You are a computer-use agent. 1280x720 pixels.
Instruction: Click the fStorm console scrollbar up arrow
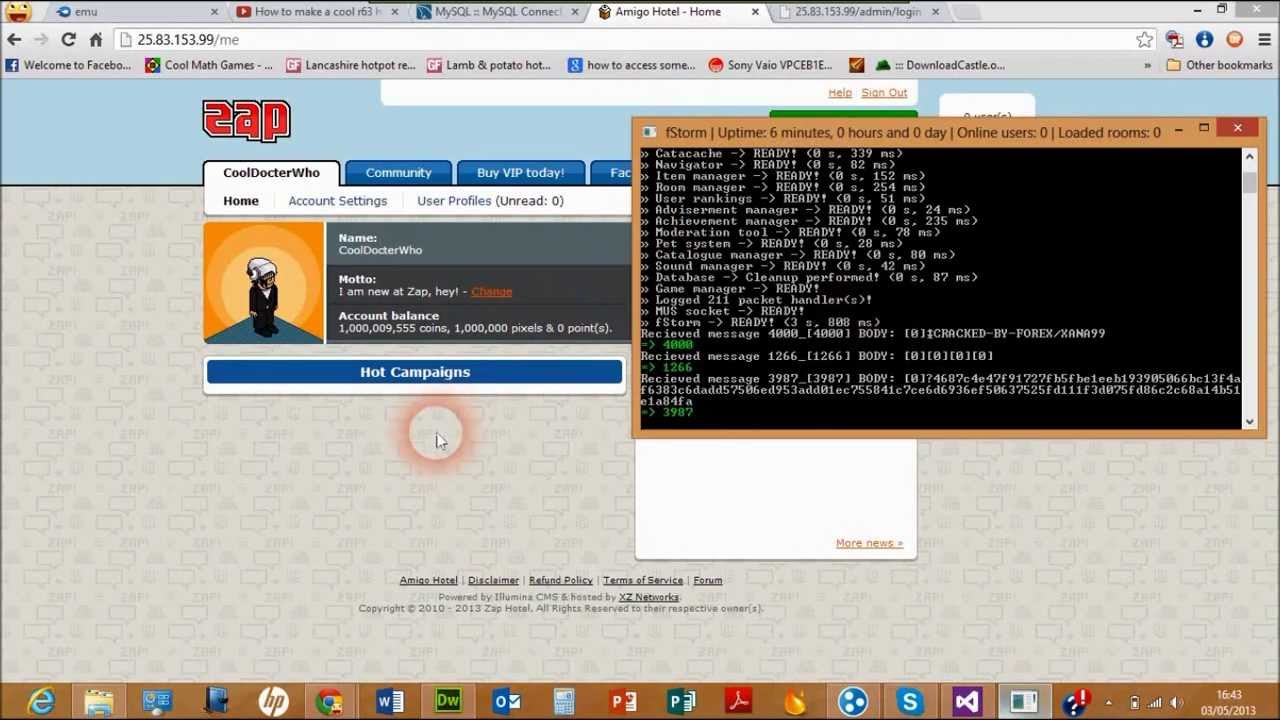coord(1249,157)
